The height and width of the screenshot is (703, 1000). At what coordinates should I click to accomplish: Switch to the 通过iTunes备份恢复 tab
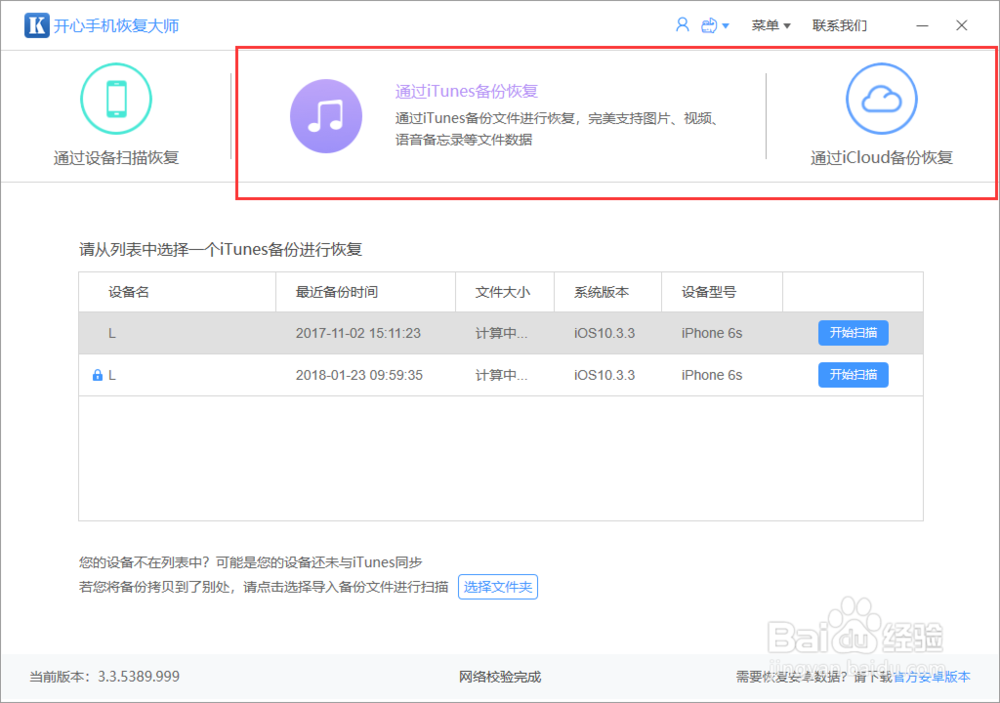466,90
